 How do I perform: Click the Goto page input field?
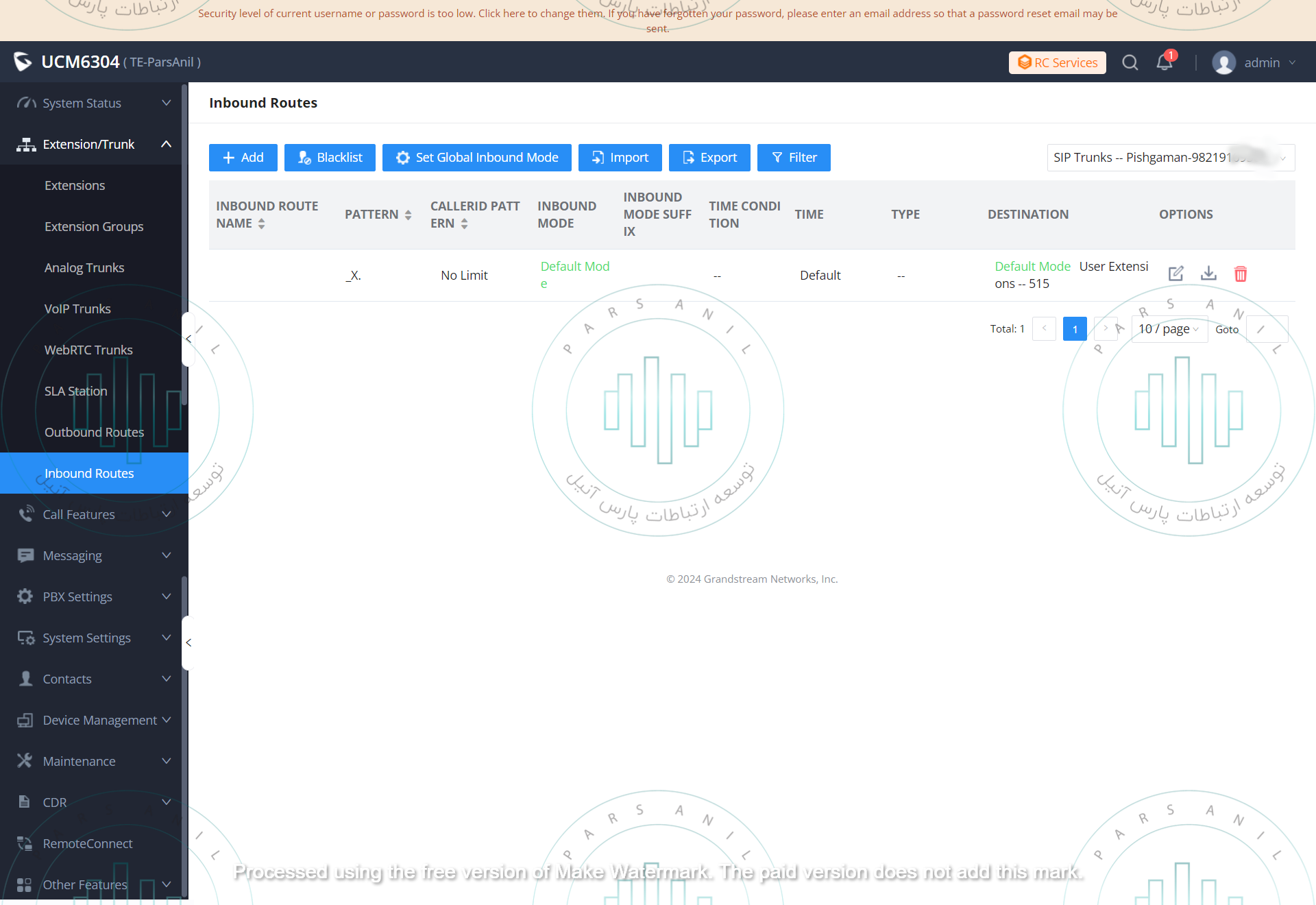click(x=1267, y=329)
